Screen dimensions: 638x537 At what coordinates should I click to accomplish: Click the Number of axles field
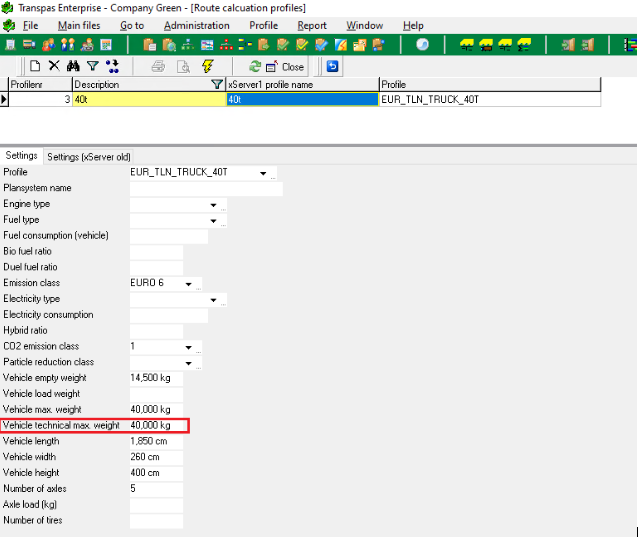coord(156,489)
